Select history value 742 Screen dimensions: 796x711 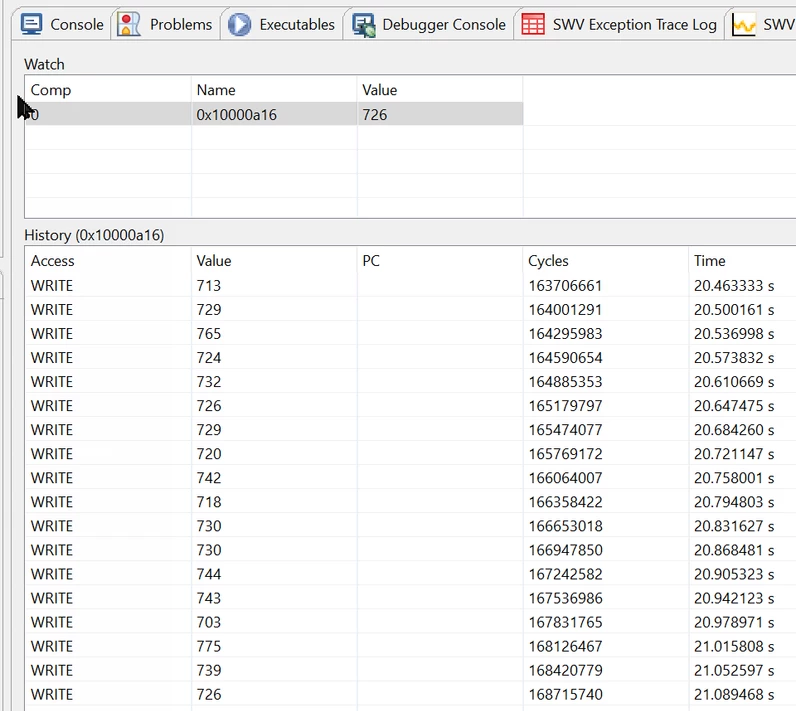[209, 478]
